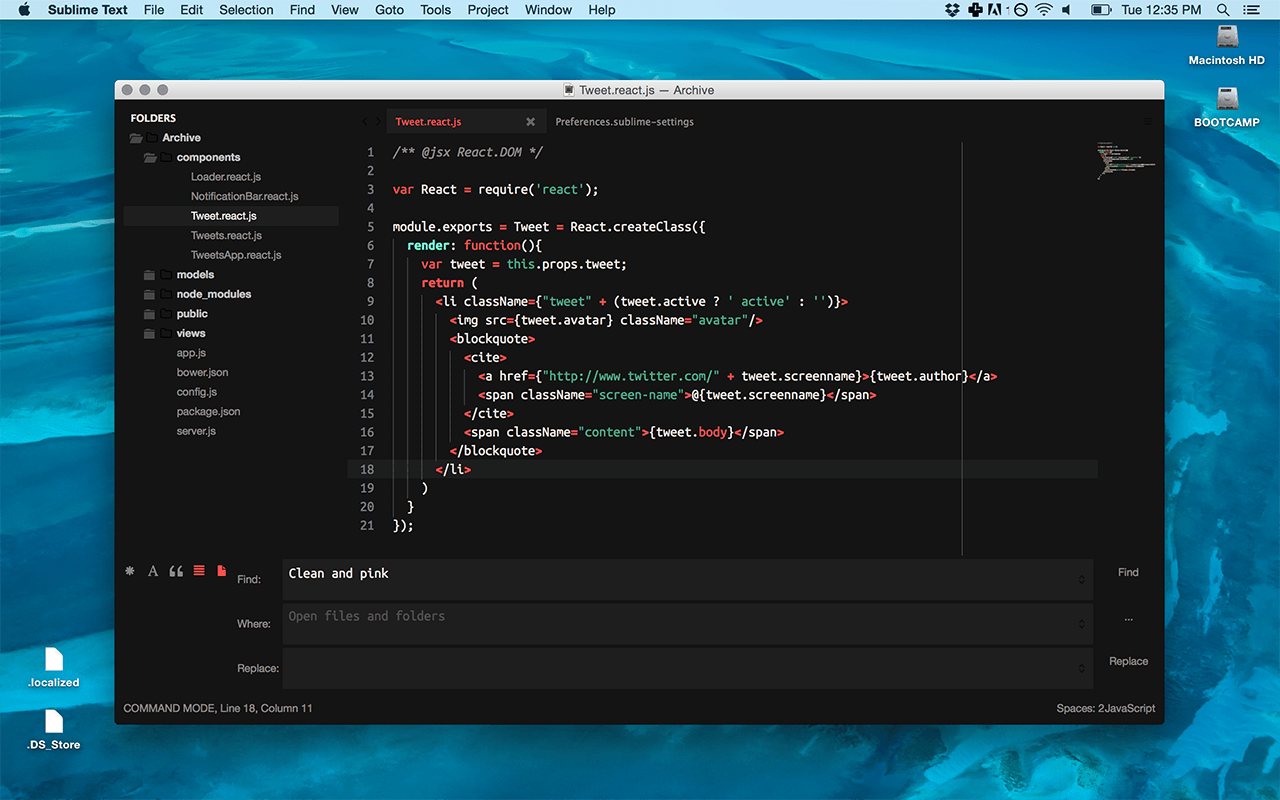Viewport: 1280px width, 800px height.
Task: Open the BOOTCAMP drive icon
Action: [x=1227, y=100]
